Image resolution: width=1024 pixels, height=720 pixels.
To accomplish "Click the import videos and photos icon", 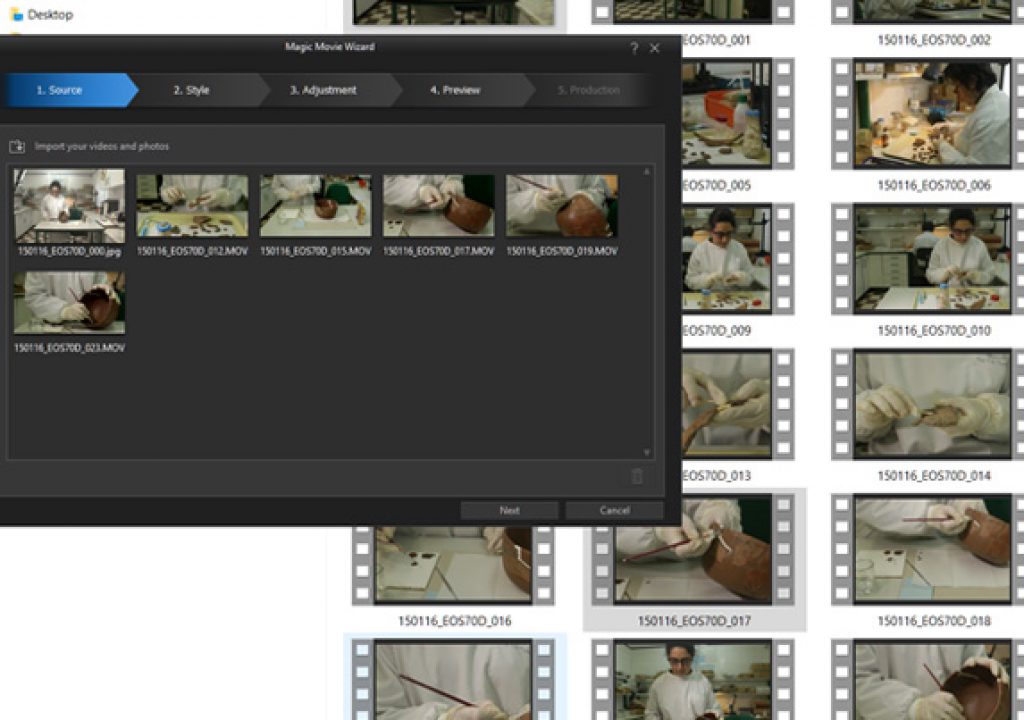I will (17, 146).
